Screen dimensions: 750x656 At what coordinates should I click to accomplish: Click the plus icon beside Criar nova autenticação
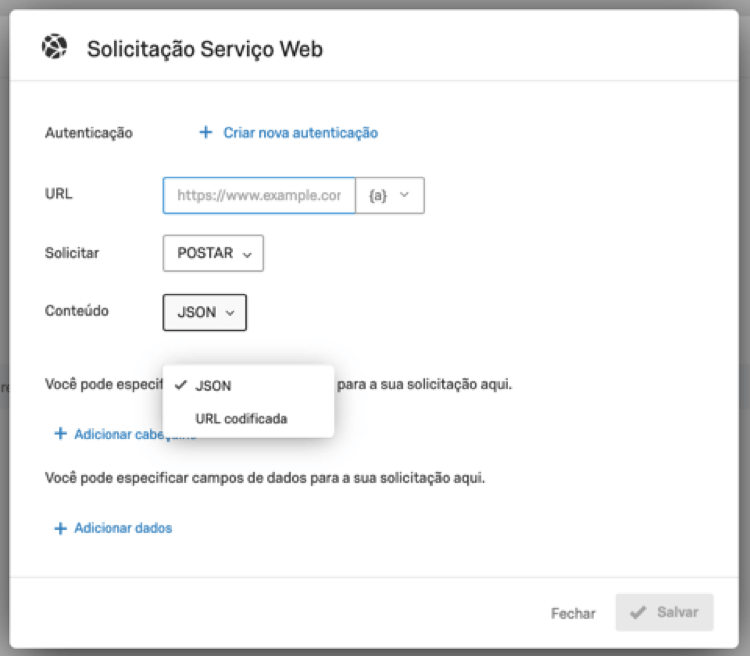206,132
